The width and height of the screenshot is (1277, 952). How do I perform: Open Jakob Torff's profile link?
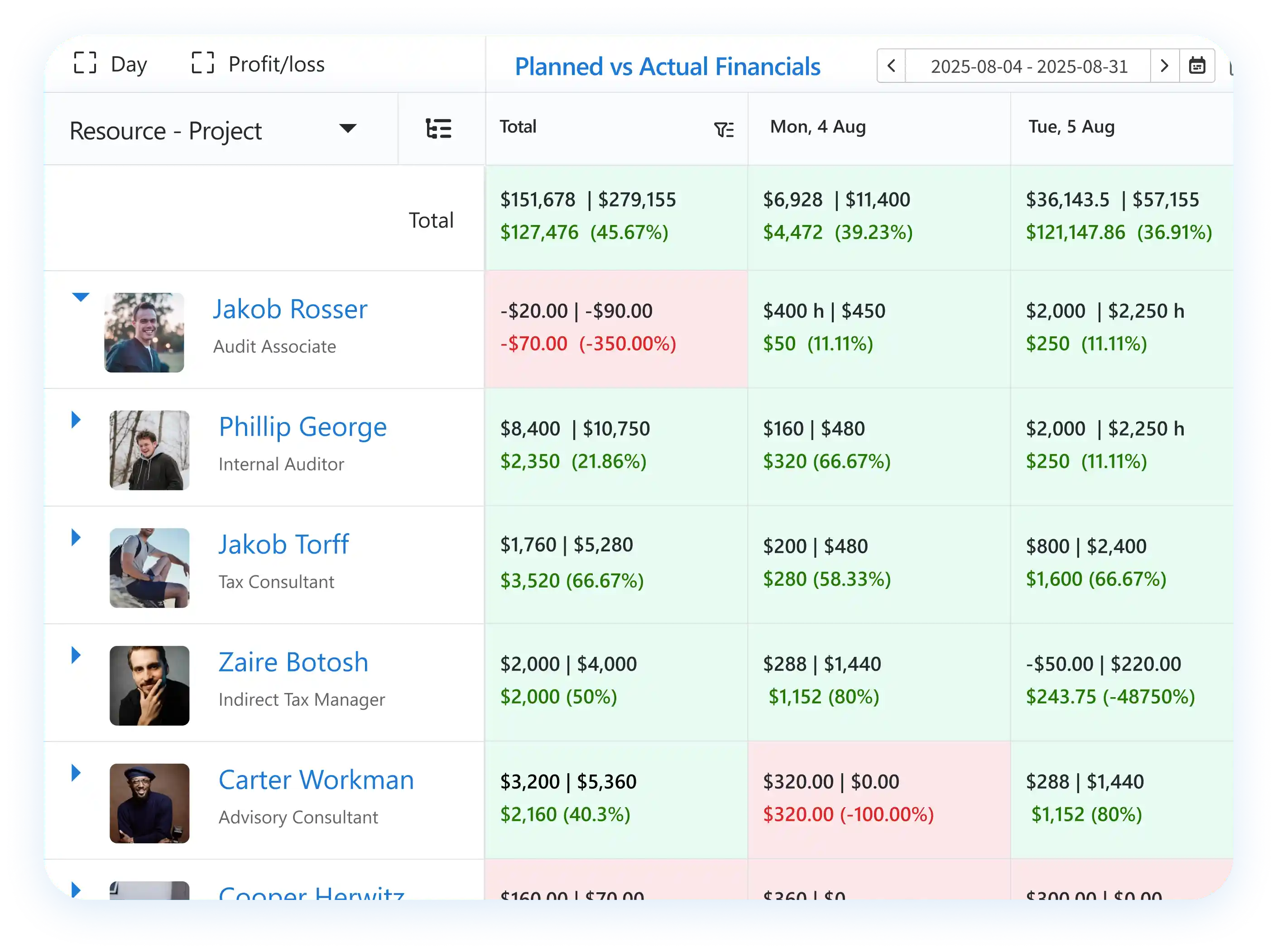tap(283, 544)
